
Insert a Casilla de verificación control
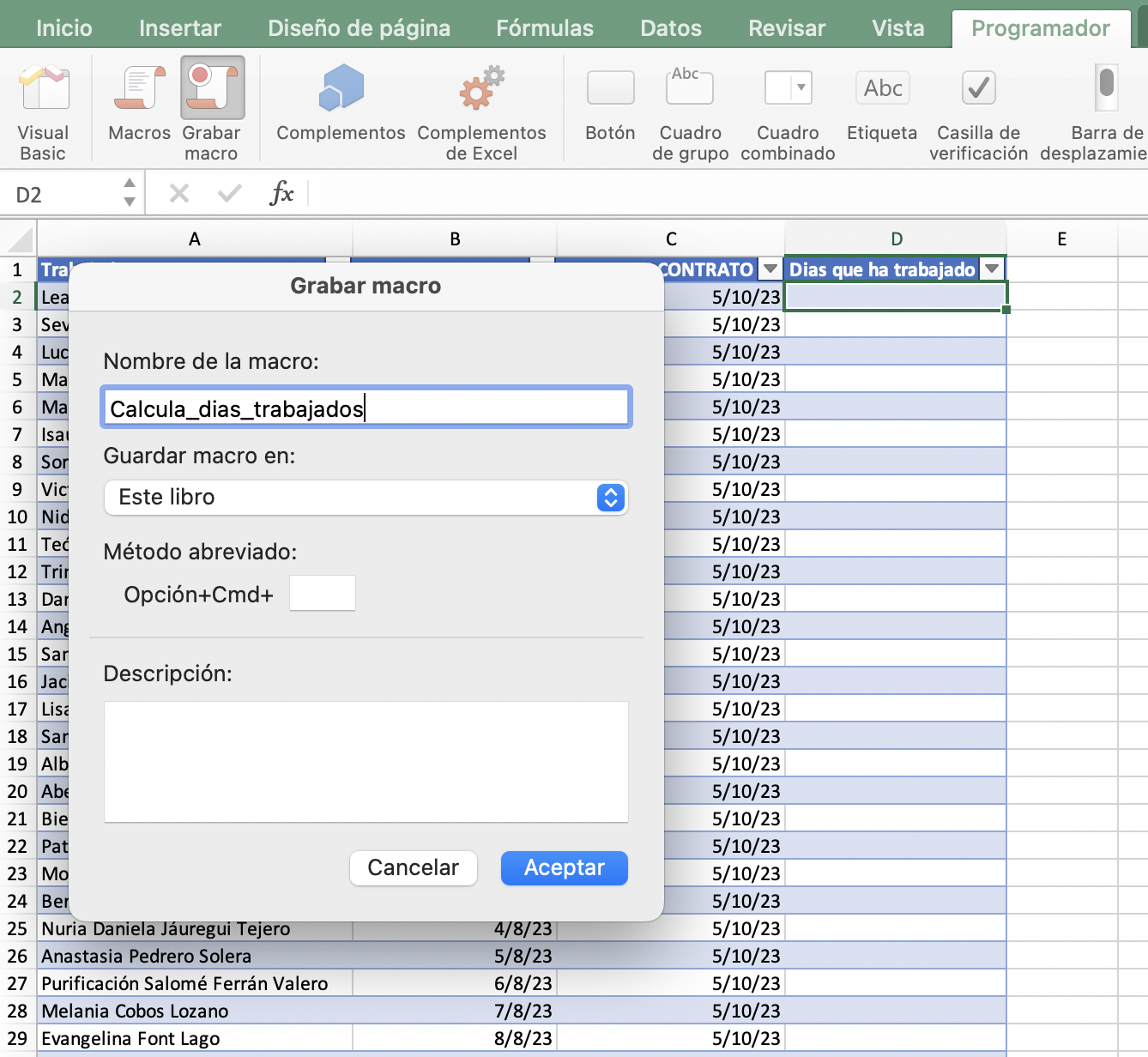[979, 88]
